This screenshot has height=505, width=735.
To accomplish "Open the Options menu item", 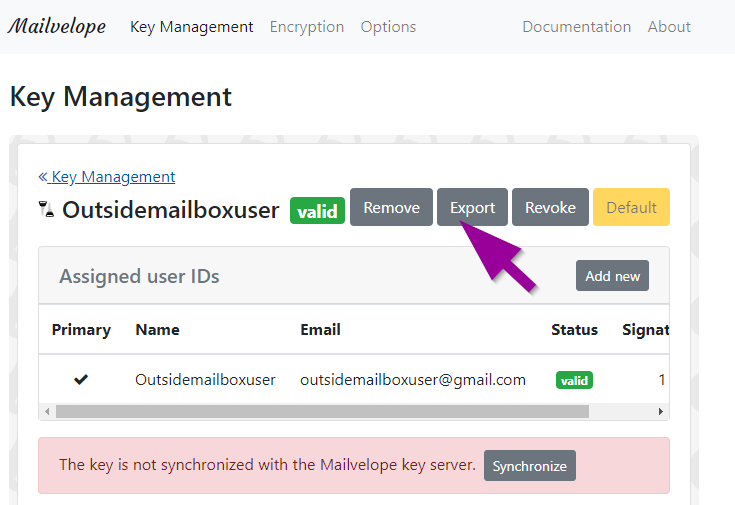I will tap(388, 27).
